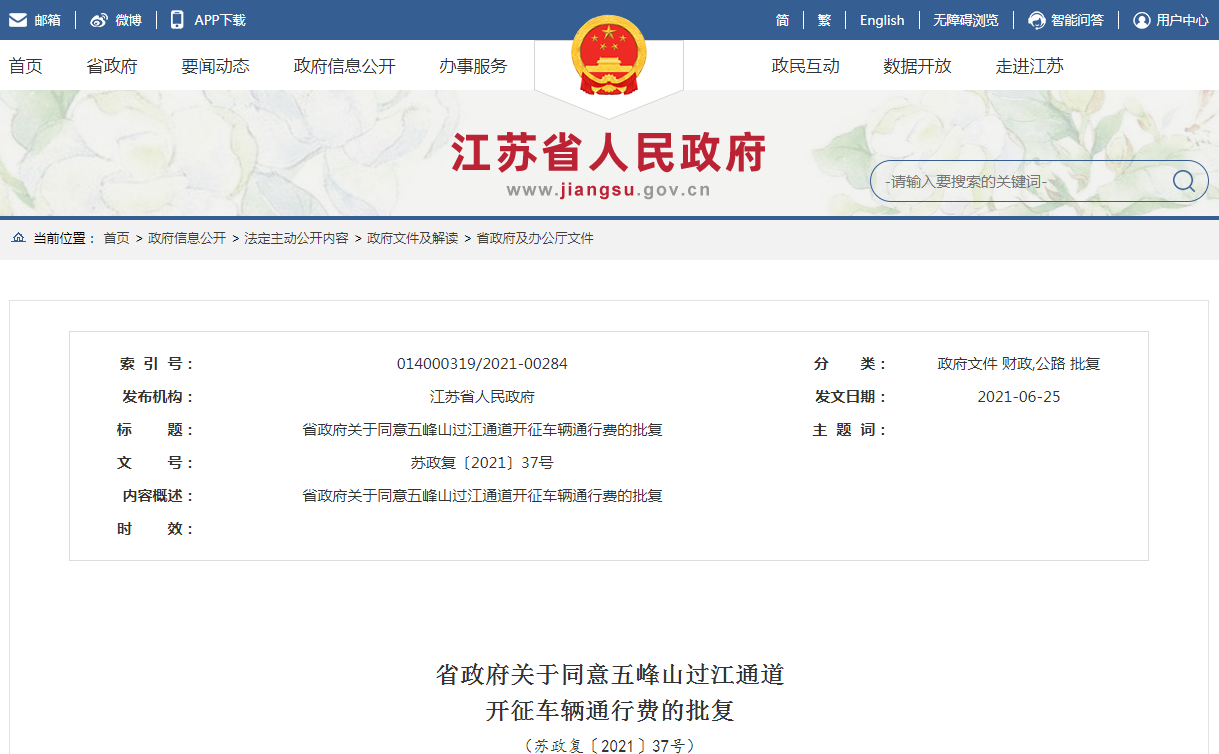The image size is (1219, 754).
Task: Click issue date 2021-06-25
Action: 1019,397
